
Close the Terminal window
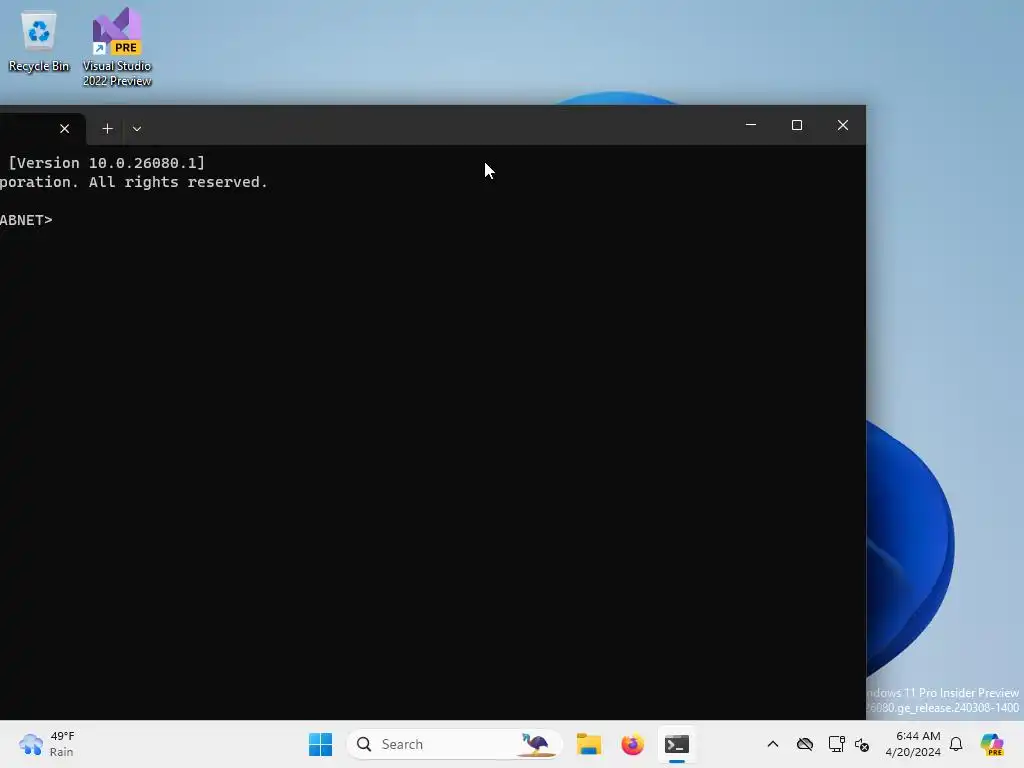point(843,125)
